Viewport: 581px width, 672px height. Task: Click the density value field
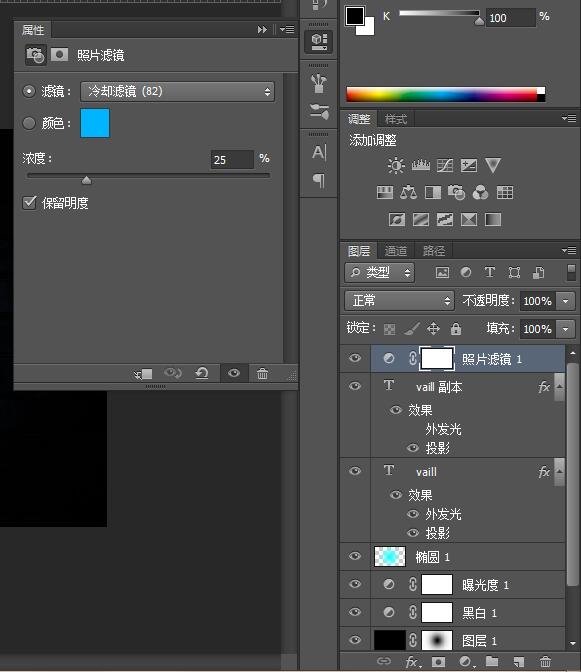point(232,160)
